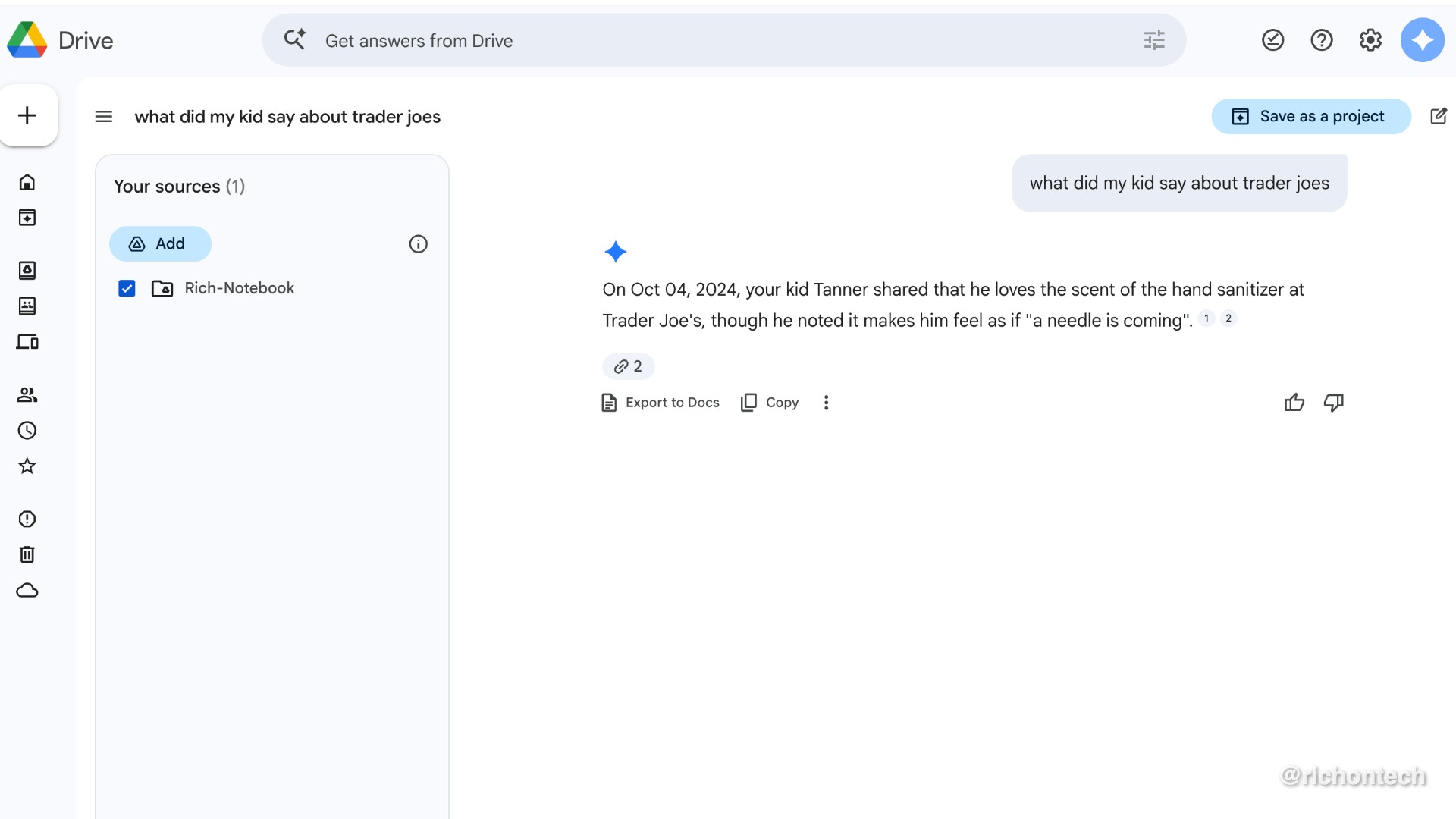This screenshot has height=819, width=1456.
Task: Toggle sources panel with hamburger menu
Action: (104, 117)
